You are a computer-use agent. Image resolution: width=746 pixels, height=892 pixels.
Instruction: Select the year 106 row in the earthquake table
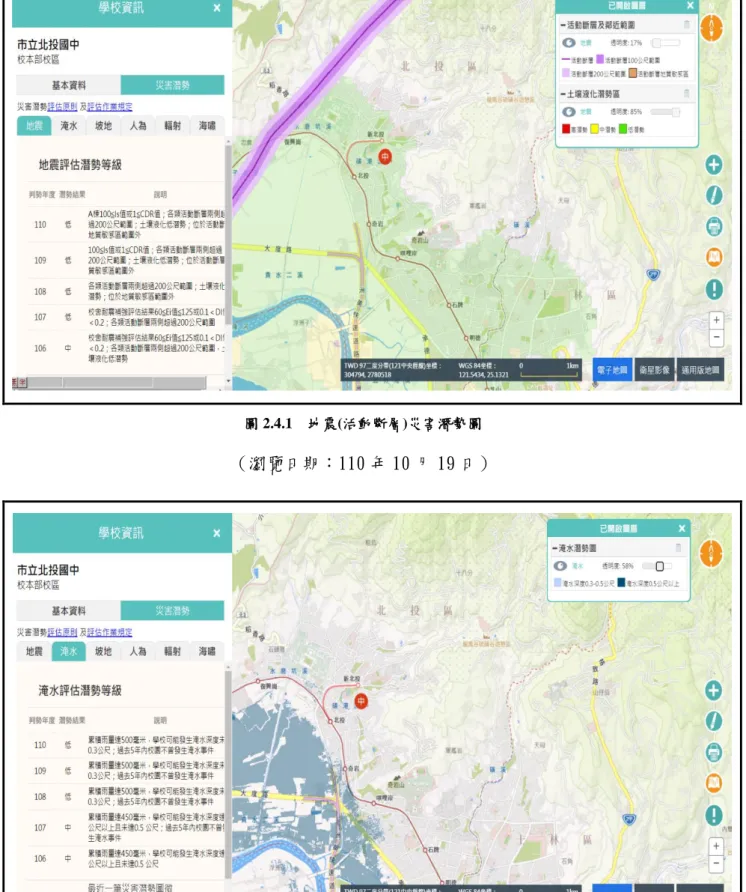click(x=125, y=348)
